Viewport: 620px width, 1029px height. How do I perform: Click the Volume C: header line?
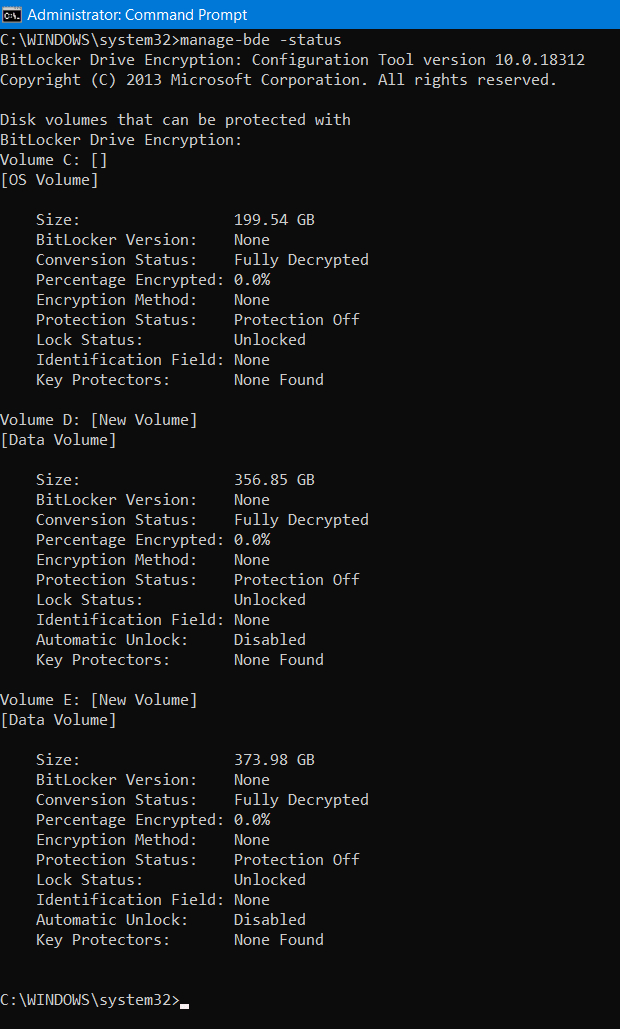pyautogui.click(x=54, y=160)
